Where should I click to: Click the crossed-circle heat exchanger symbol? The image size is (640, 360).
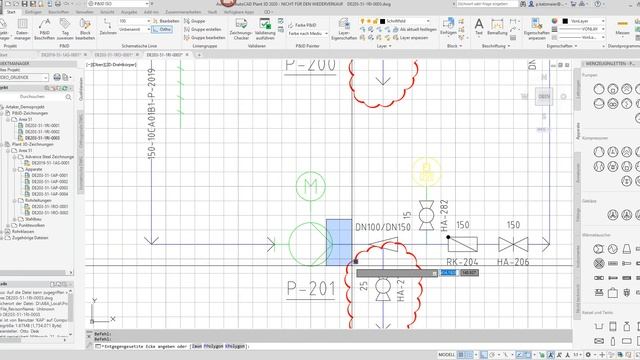(599, 263)
